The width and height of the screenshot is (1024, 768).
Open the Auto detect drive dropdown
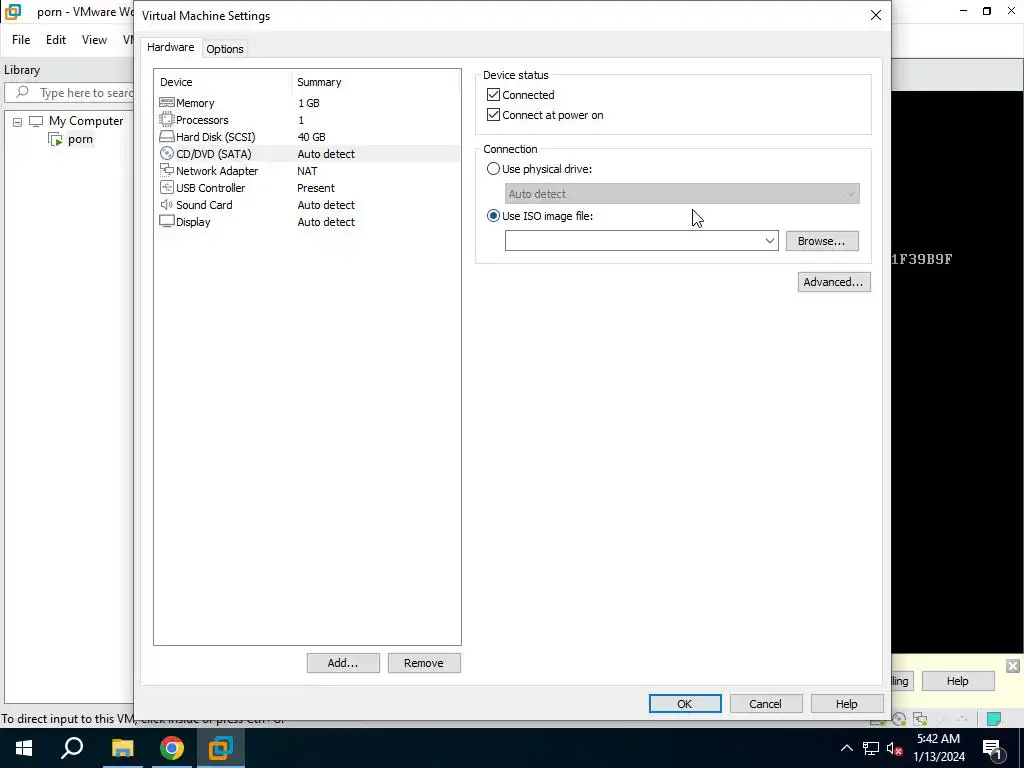tap(850, 194)
